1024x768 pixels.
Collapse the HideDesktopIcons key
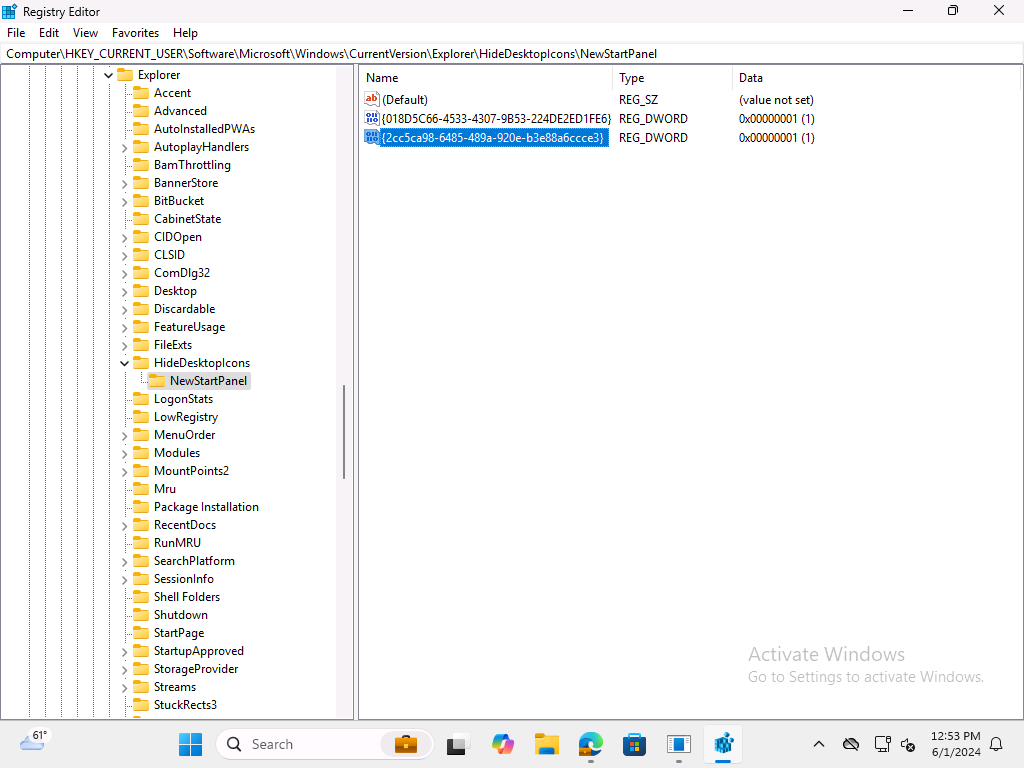pos(124,362)
